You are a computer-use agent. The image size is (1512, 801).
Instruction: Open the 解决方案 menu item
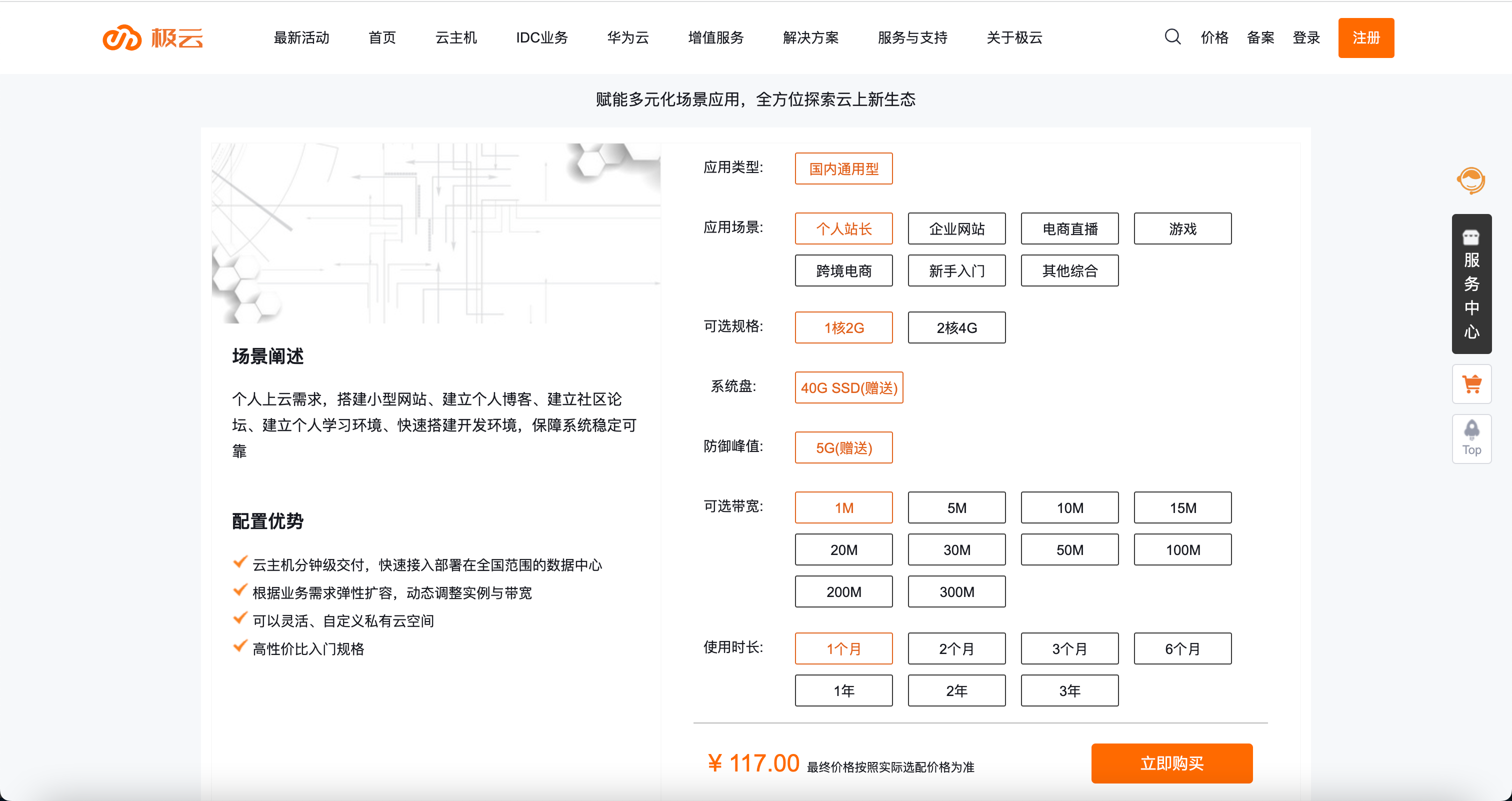810,38
